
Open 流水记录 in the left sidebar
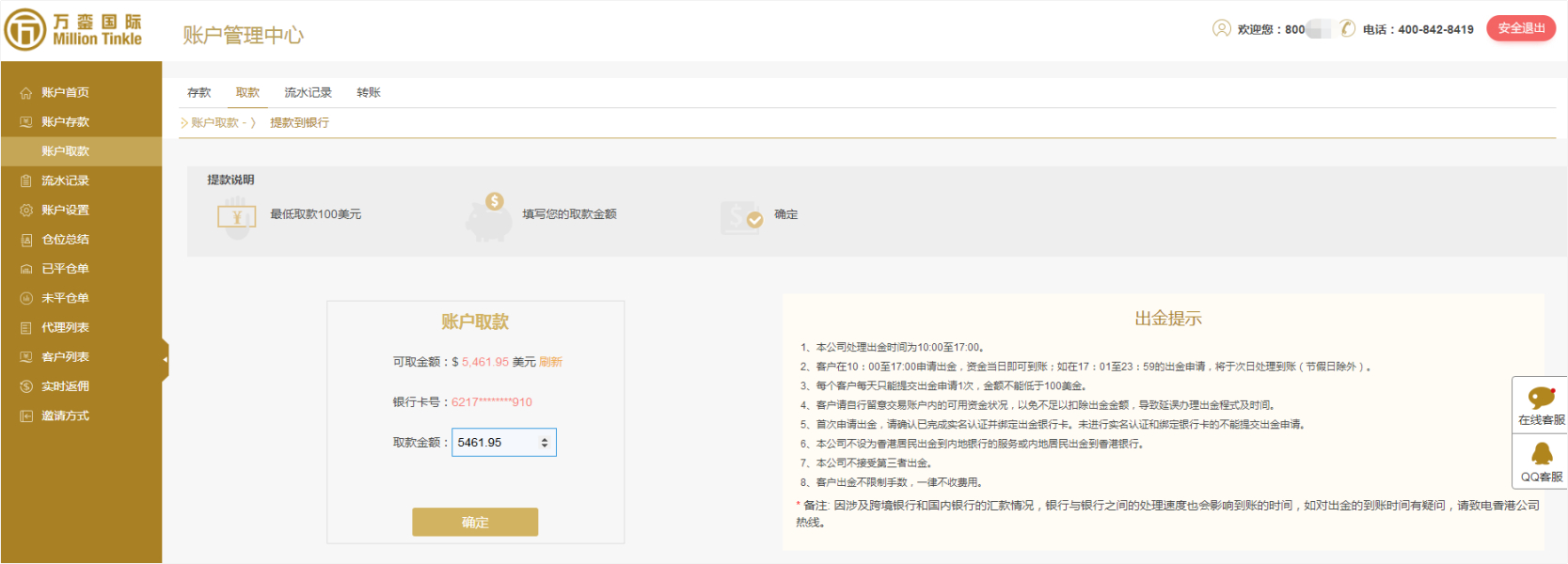pyautogui.click(x=65, y=180)
